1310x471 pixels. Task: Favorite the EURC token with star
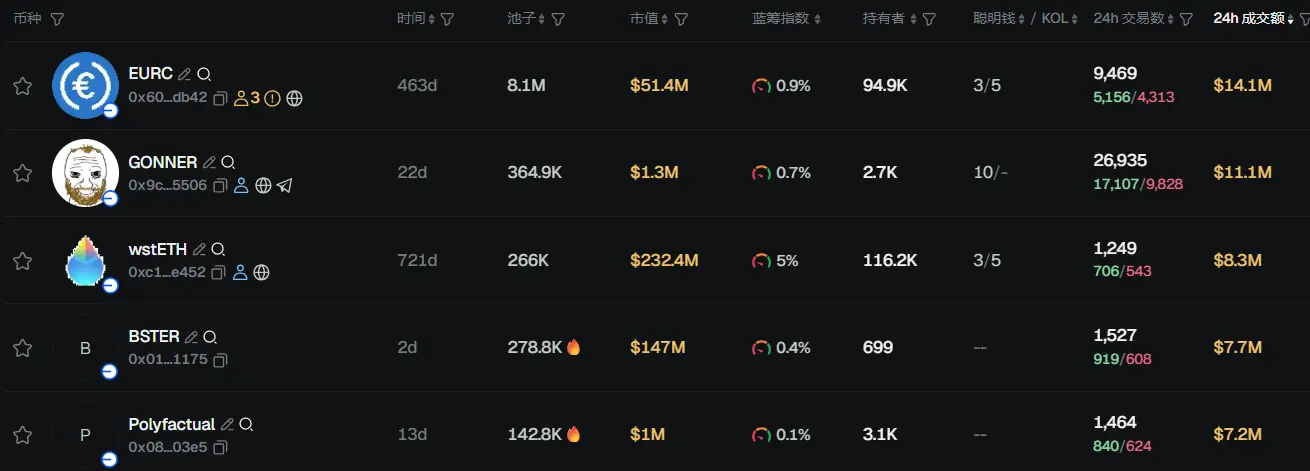tap(22, 86)
